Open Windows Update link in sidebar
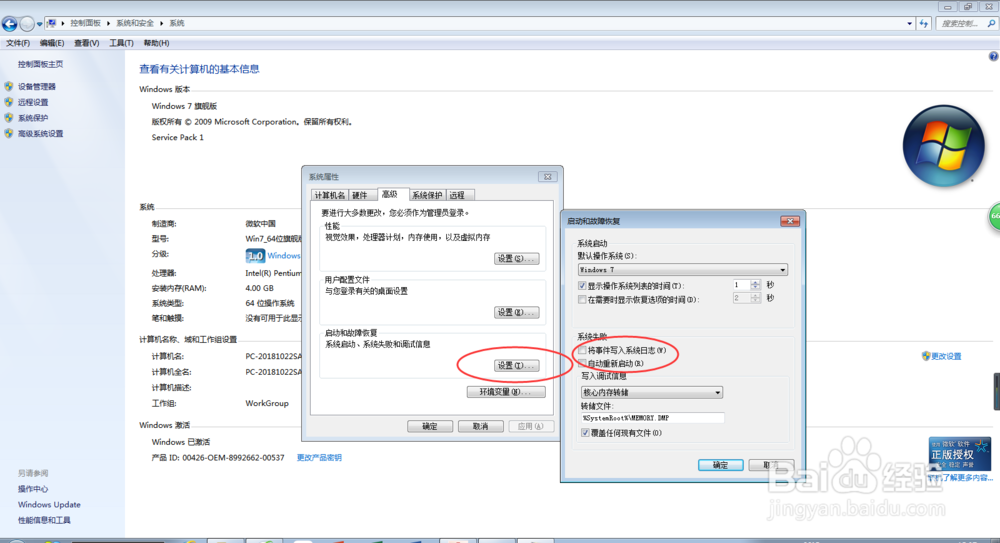 point(49,505)
